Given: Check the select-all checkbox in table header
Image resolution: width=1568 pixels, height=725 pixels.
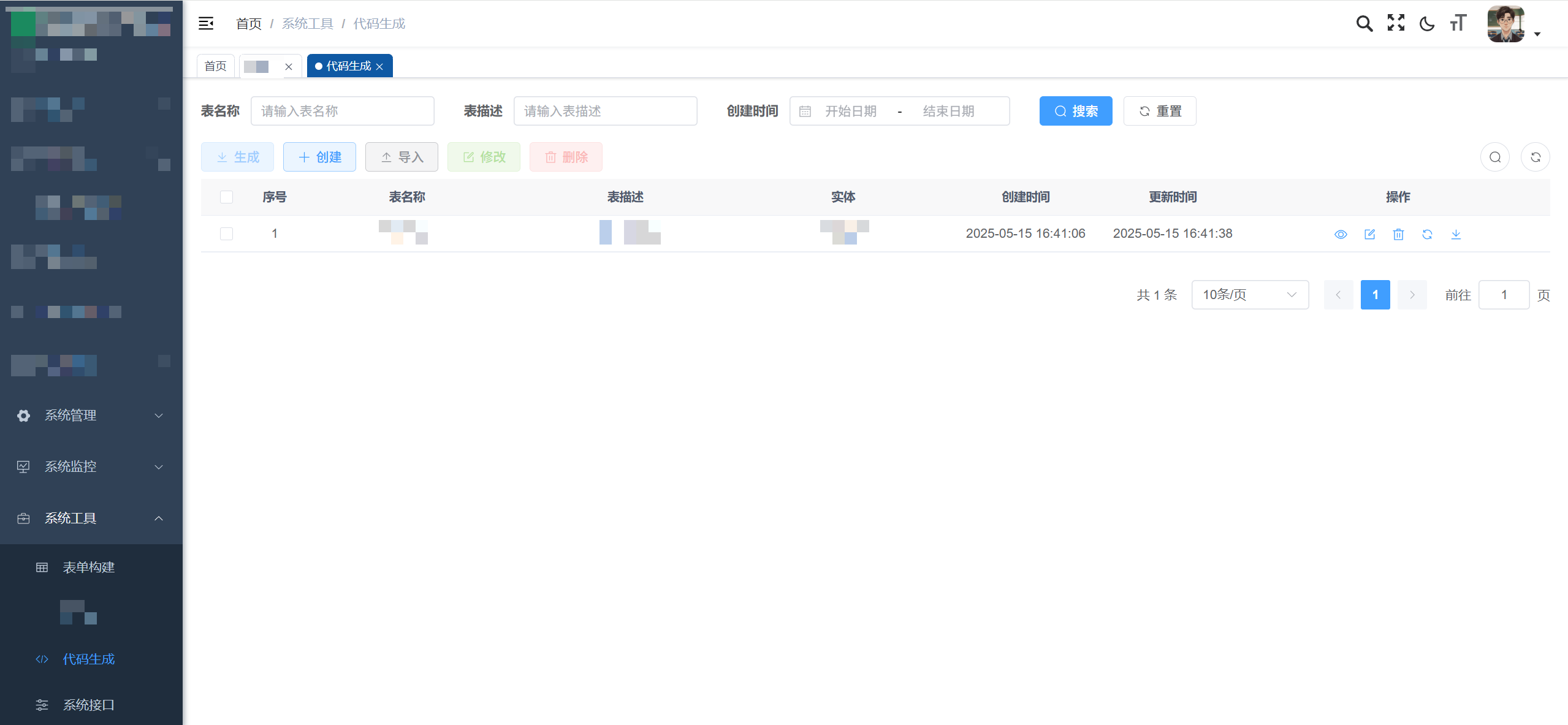Looking at the screenshot, I should (x=226, y=197).
